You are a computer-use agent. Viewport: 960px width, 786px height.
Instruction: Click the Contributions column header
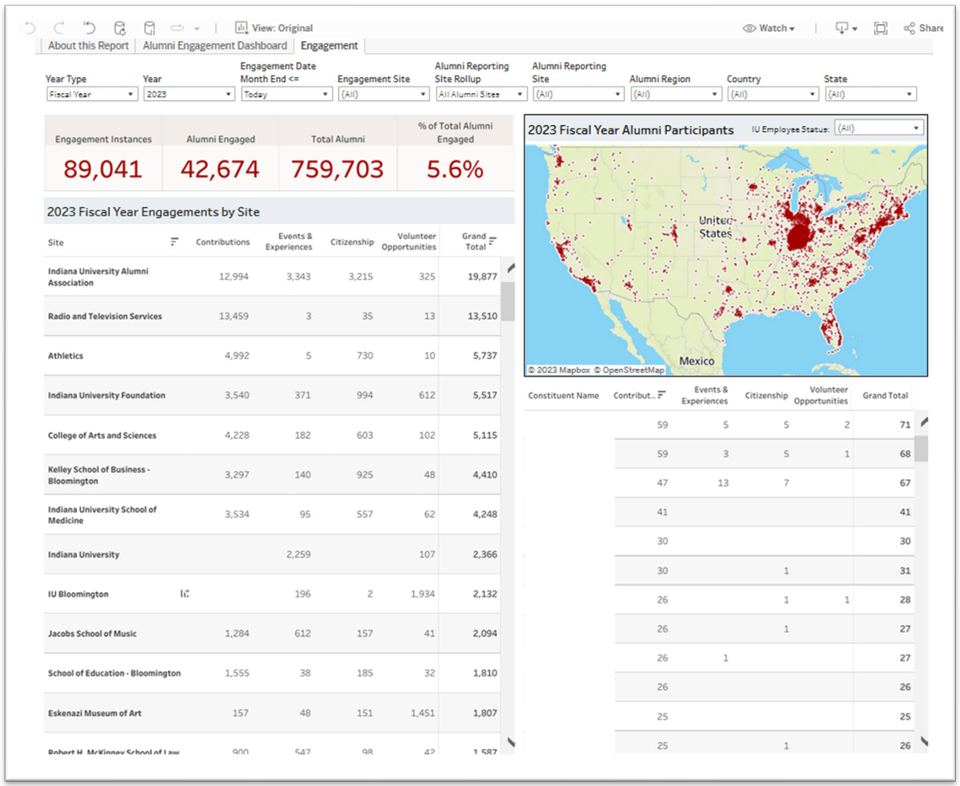[223, 242]
